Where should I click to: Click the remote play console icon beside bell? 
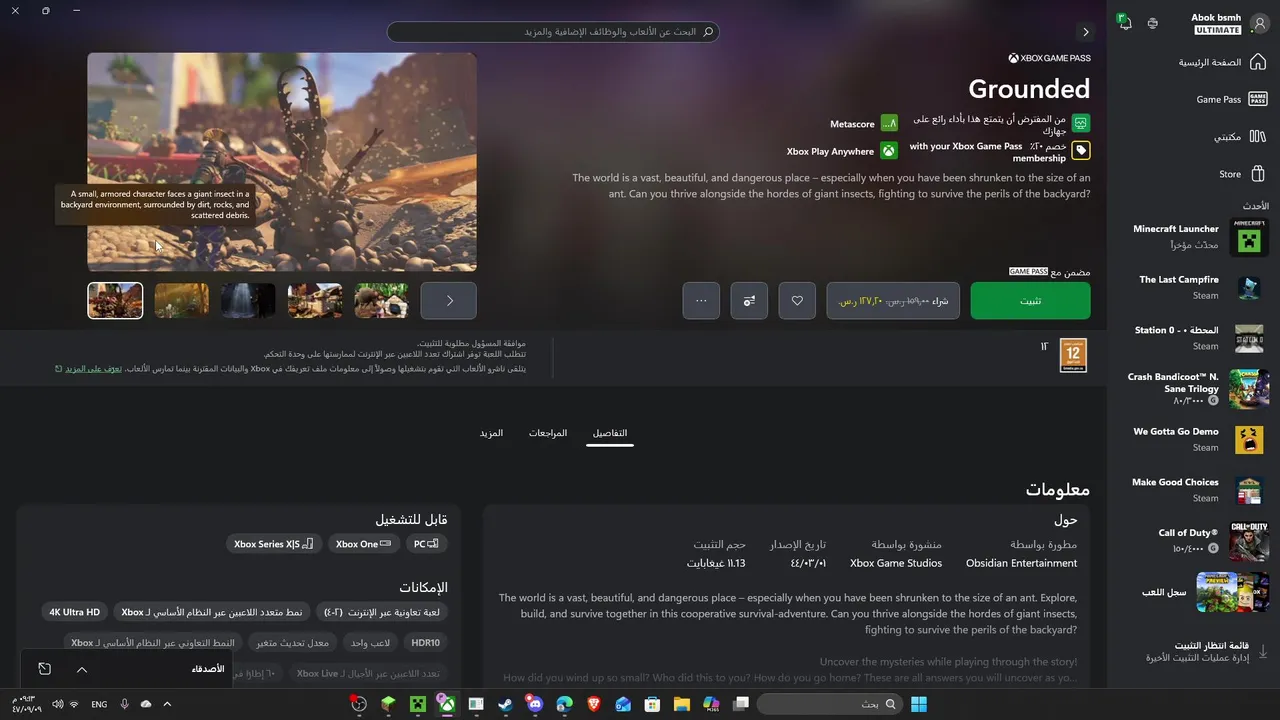point(1153,23)
